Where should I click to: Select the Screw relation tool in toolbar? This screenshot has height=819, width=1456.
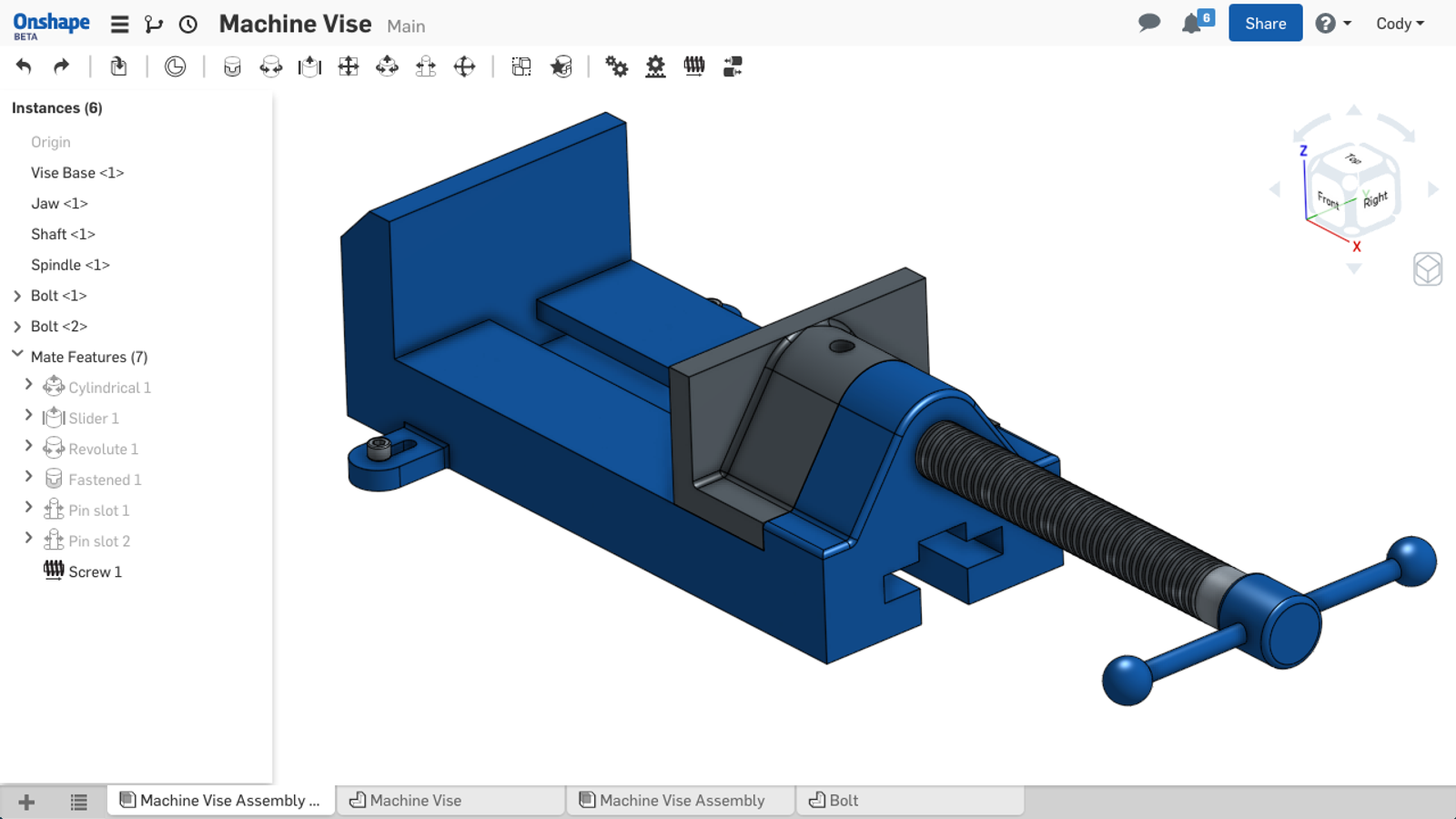[x=694, y=66]
